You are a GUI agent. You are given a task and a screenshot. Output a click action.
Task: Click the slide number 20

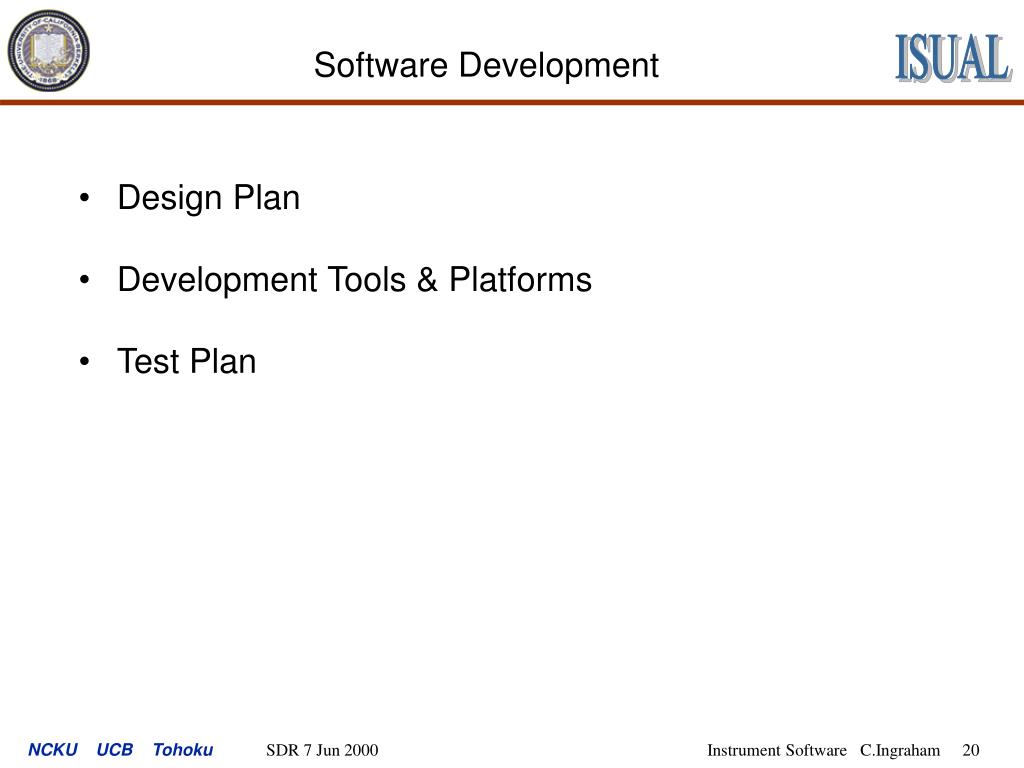(x=971, y=750)
